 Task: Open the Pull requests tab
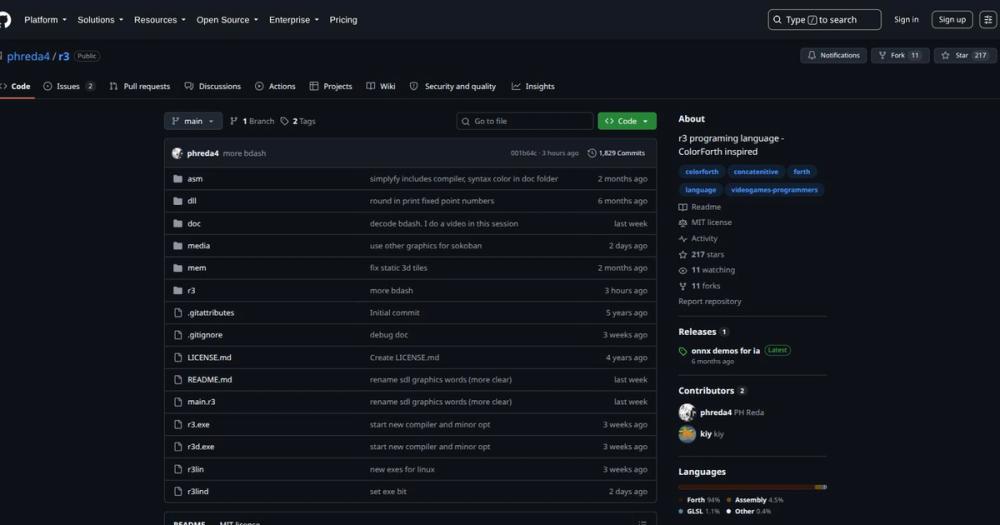coord(140,86)
